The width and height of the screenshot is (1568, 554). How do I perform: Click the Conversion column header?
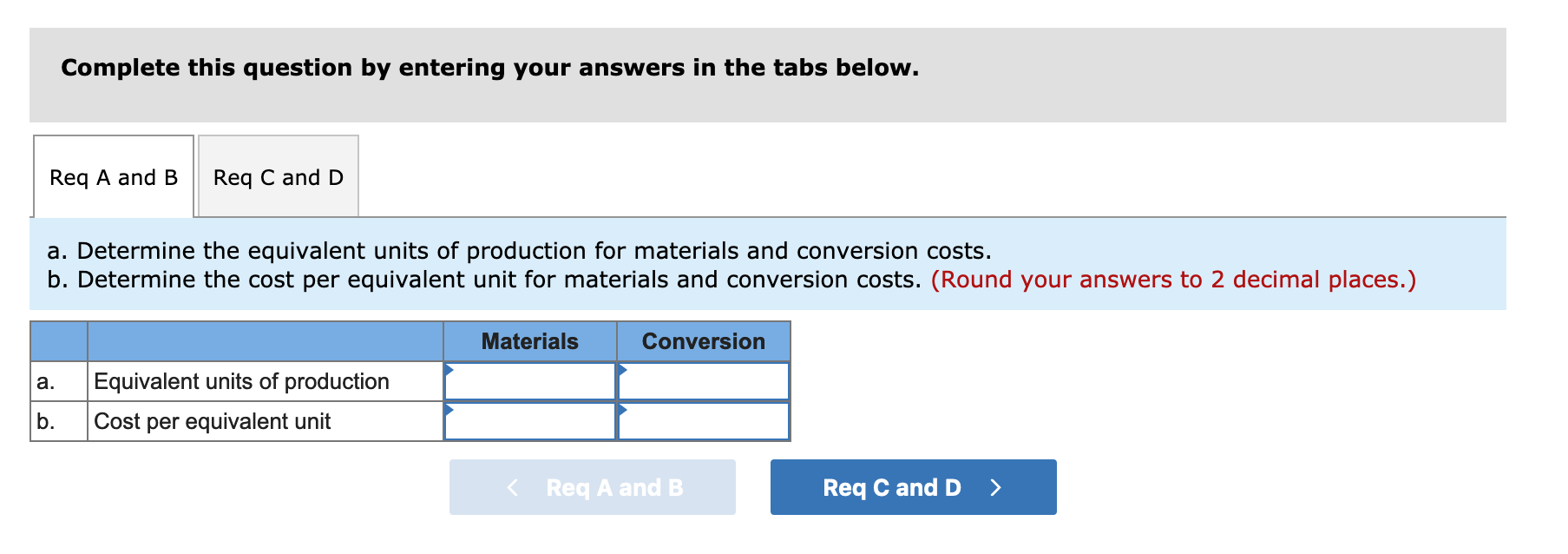tap(703, 341)
